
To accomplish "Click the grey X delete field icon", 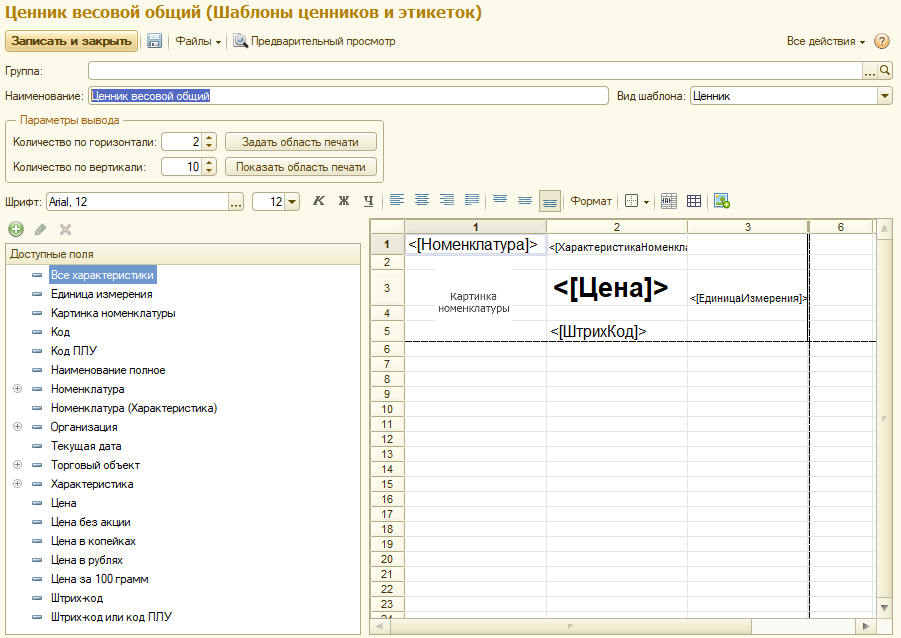I will 66,229.
